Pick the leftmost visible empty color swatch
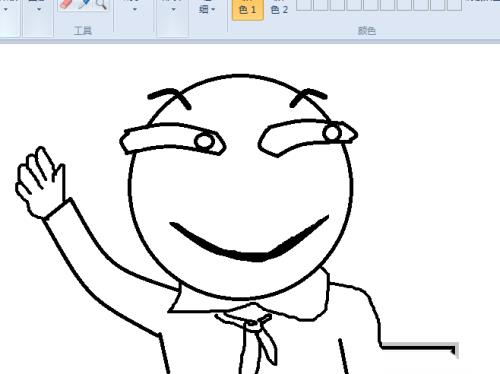The image size is (500, 374). click(x=304, y=5)
